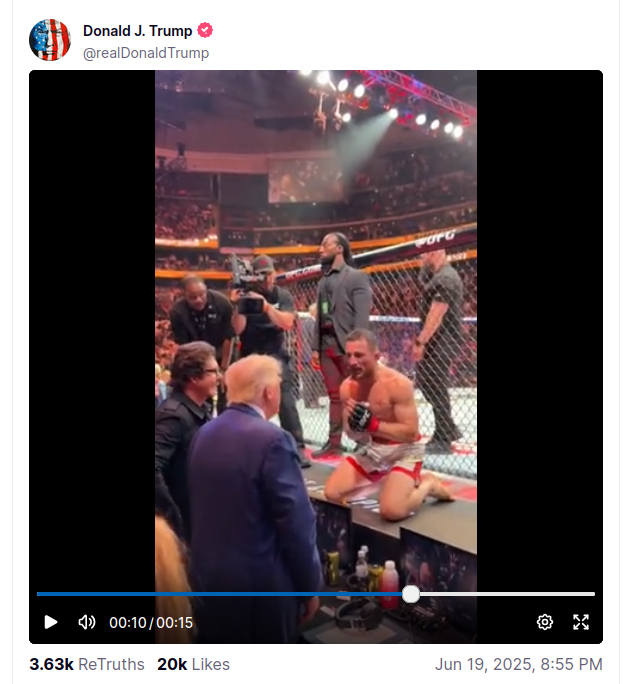Visit the @realDonaldTrump handle
Image resolution: width=623 pixels, height=684 pixels.
(146, 53)
